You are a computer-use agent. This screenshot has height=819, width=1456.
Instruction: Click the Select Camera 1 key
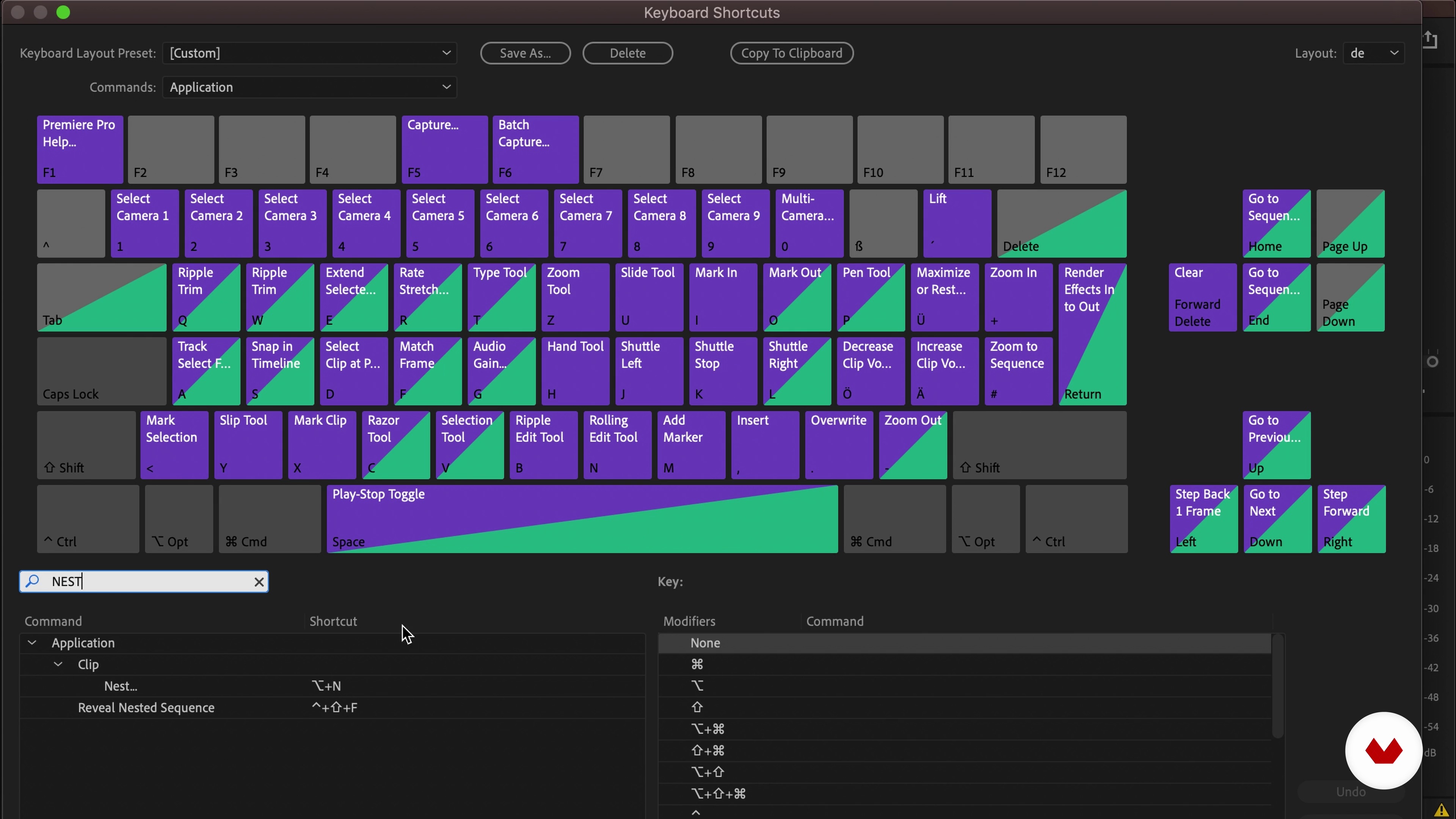(145, 223)
